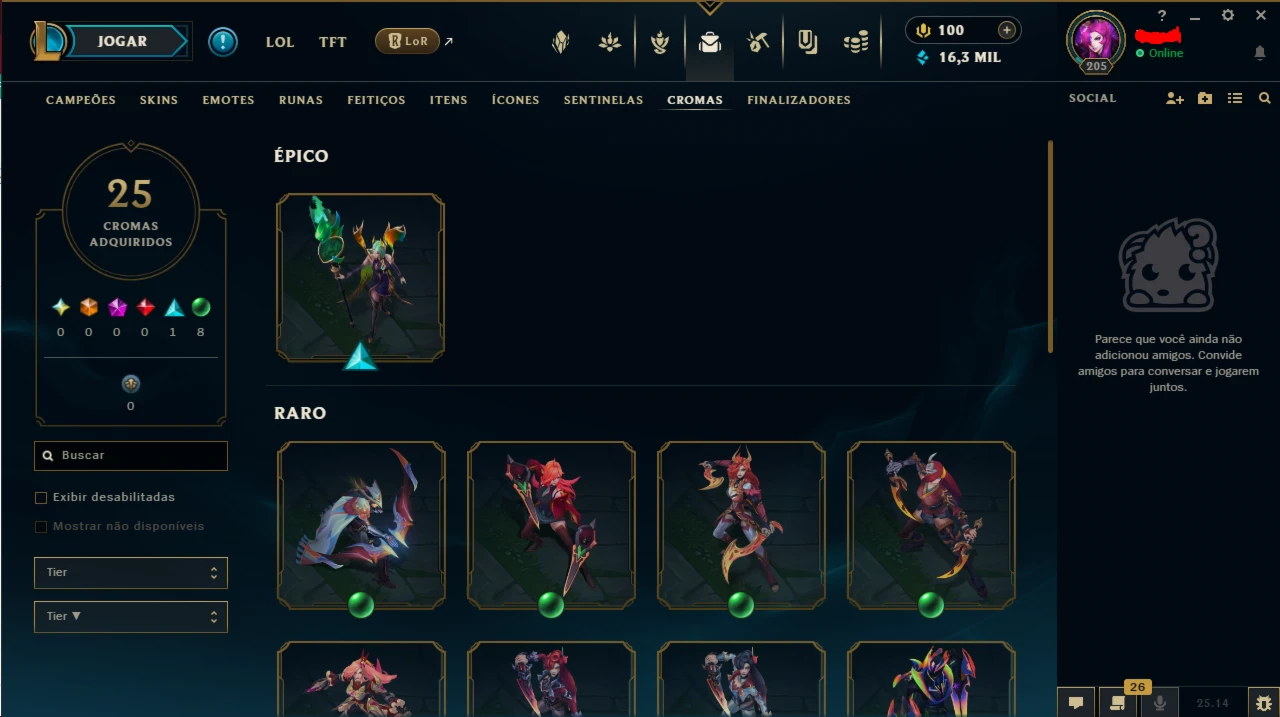
Task: Open the Sentinelas tab
Action: [603, 100]
